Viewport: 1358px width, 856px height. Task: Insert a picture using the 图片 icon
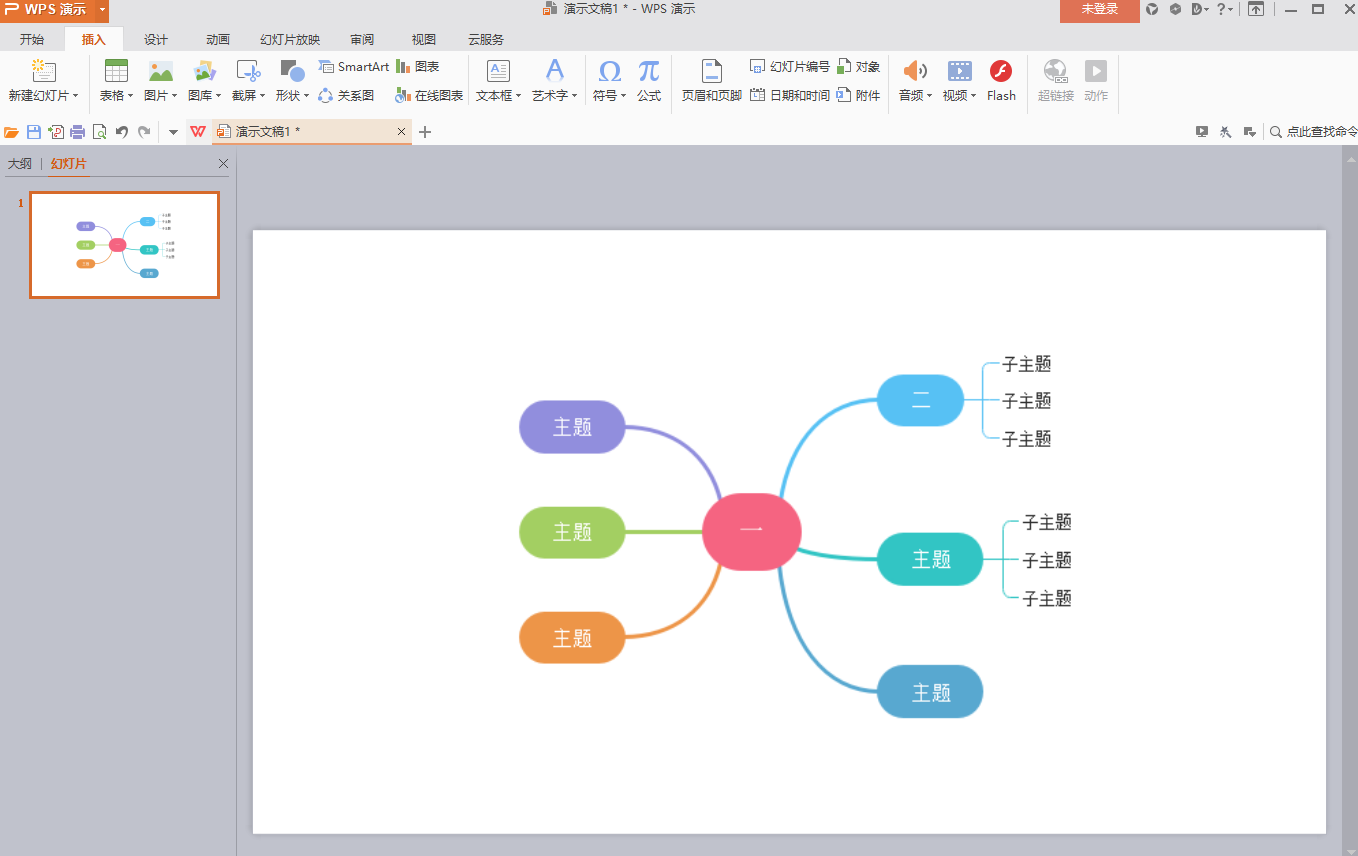(160, 71)
